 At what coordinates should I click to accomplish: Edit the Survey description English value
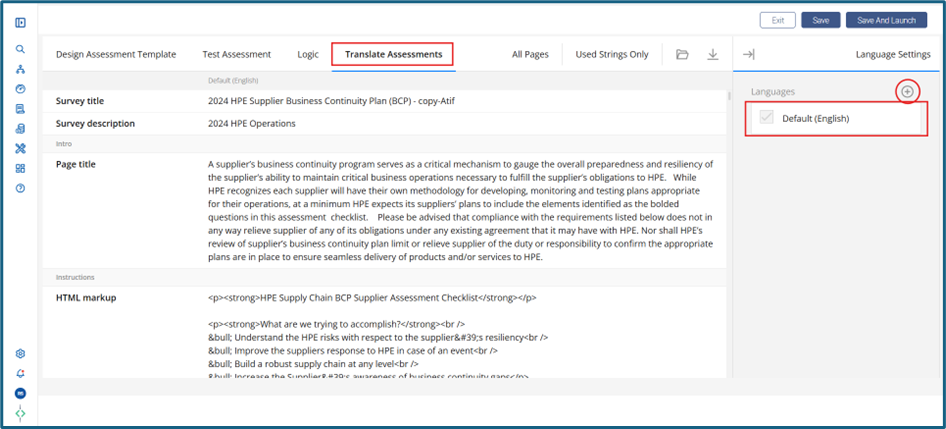(x=252, y=123)
